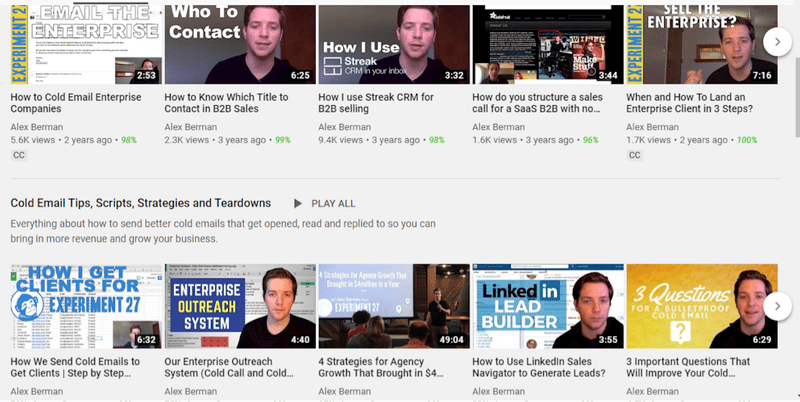The width and height of the screenshot is (800, 402).
Task: Click playlist description about sending better cold emails
Action: coord(223,231)
